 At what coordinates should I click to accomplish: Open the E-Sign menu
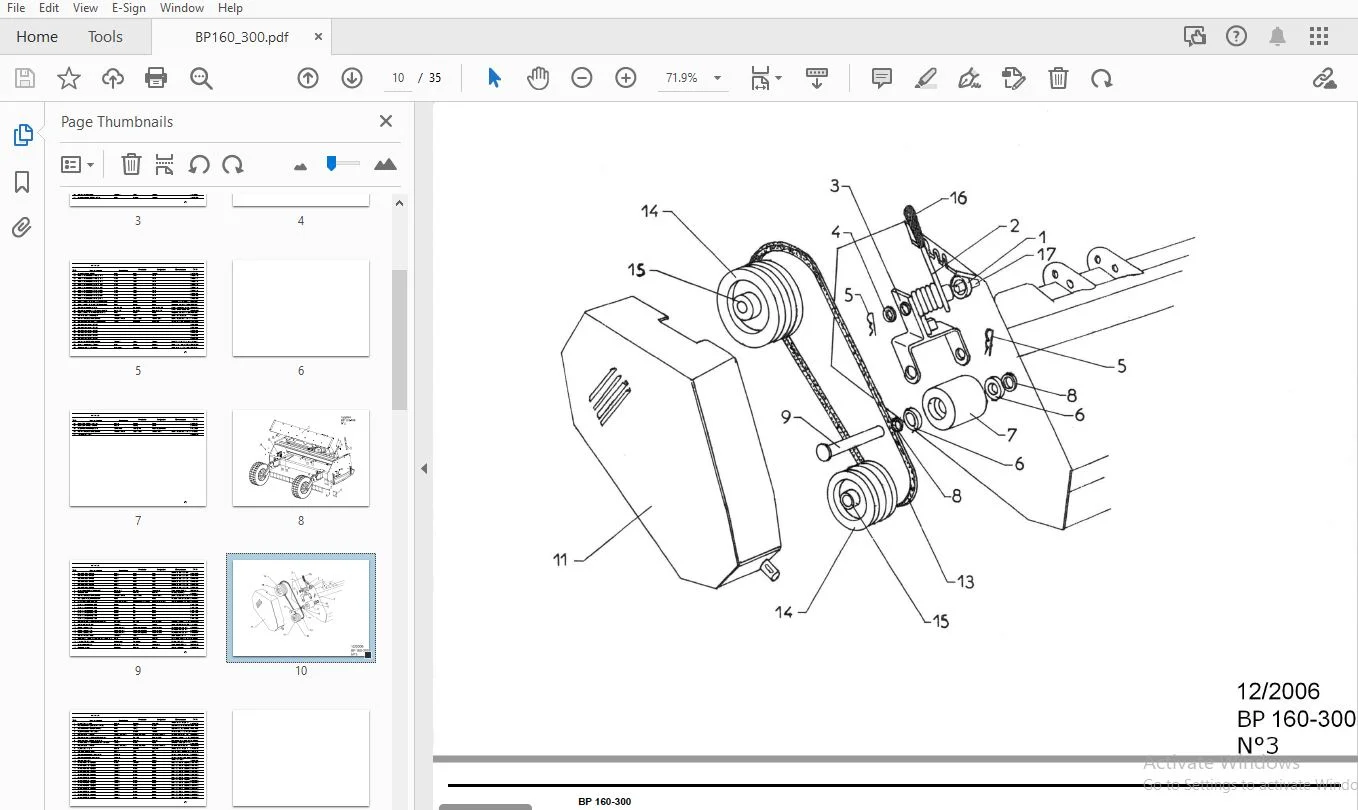(130, 8)
